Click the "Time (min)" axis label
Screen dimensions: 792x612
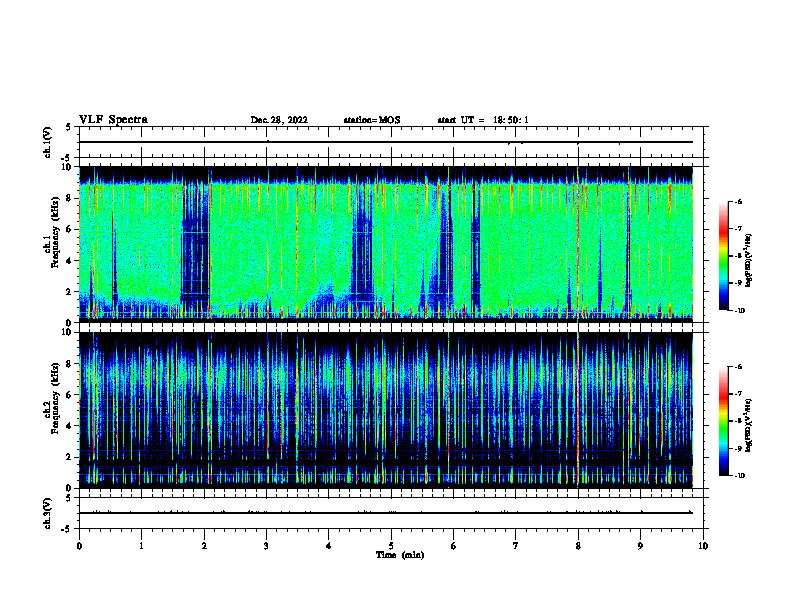click(400, 555)
